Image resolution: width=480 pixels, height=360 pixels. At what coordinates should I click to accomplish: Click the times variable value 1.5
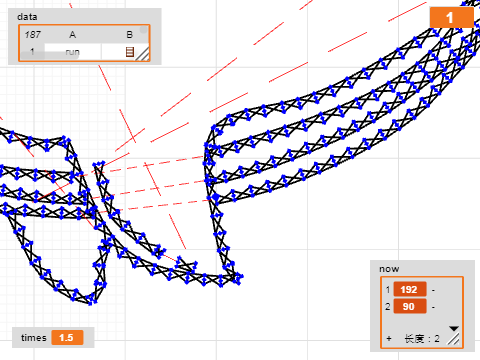(67, 338)
